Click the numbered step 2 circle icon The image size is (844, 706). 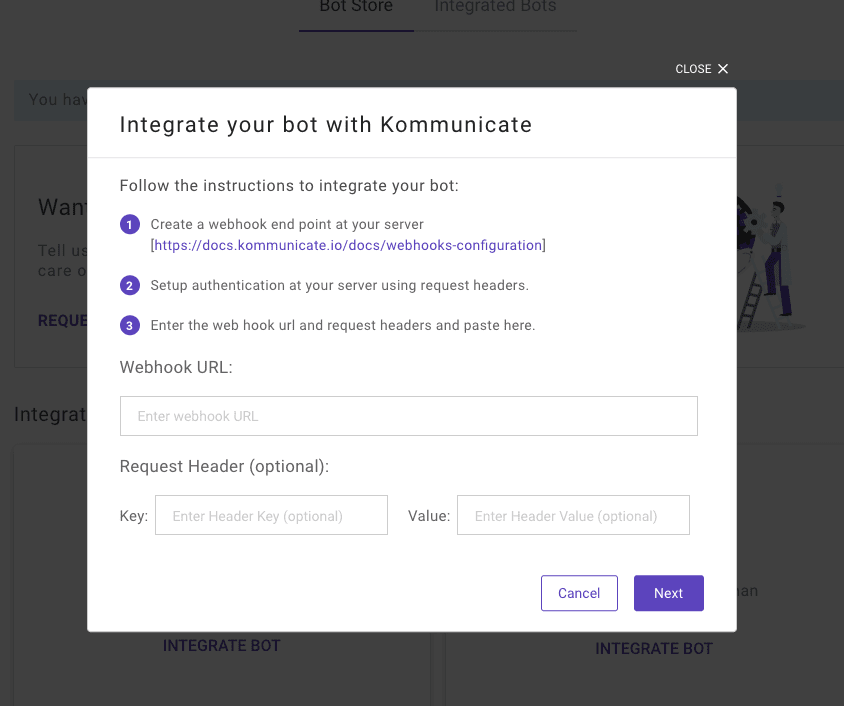pos(130,285)
